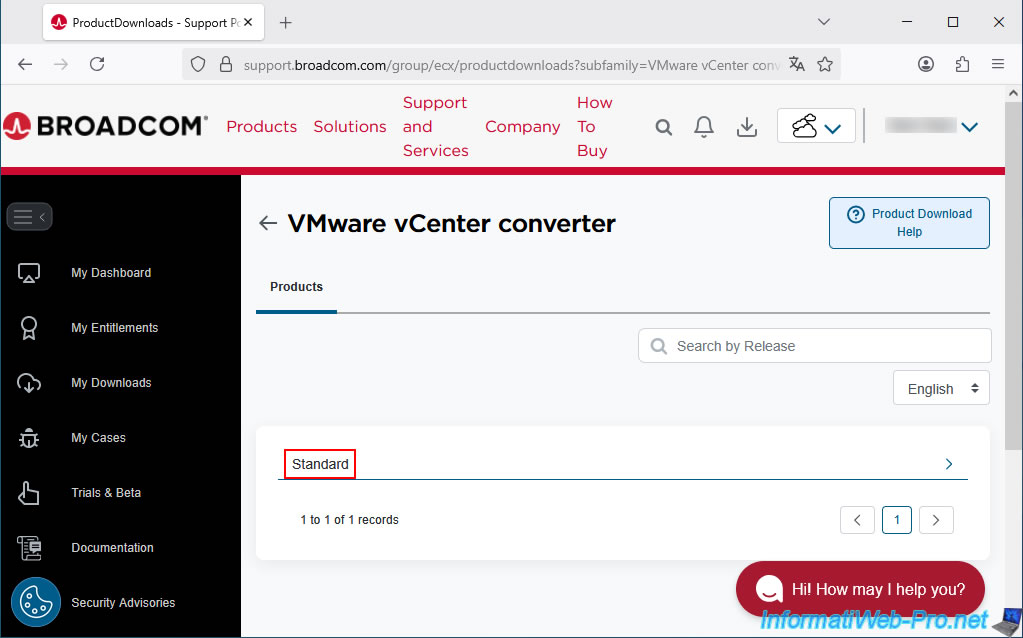
Task: Go back using arrow beside VMware vCenter converter
Action: 267,223
